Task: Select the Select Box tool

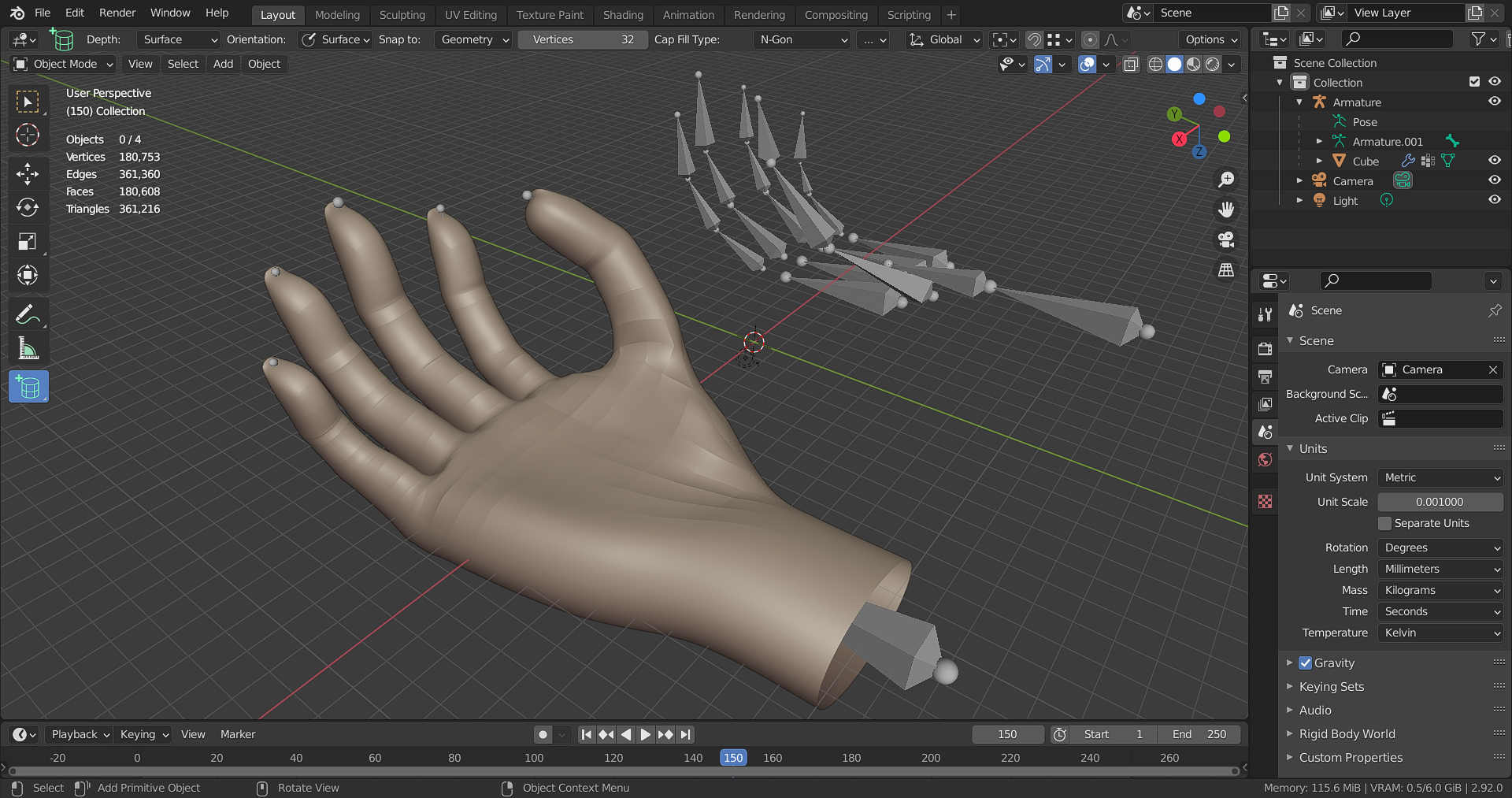Action: coord(28,102)
